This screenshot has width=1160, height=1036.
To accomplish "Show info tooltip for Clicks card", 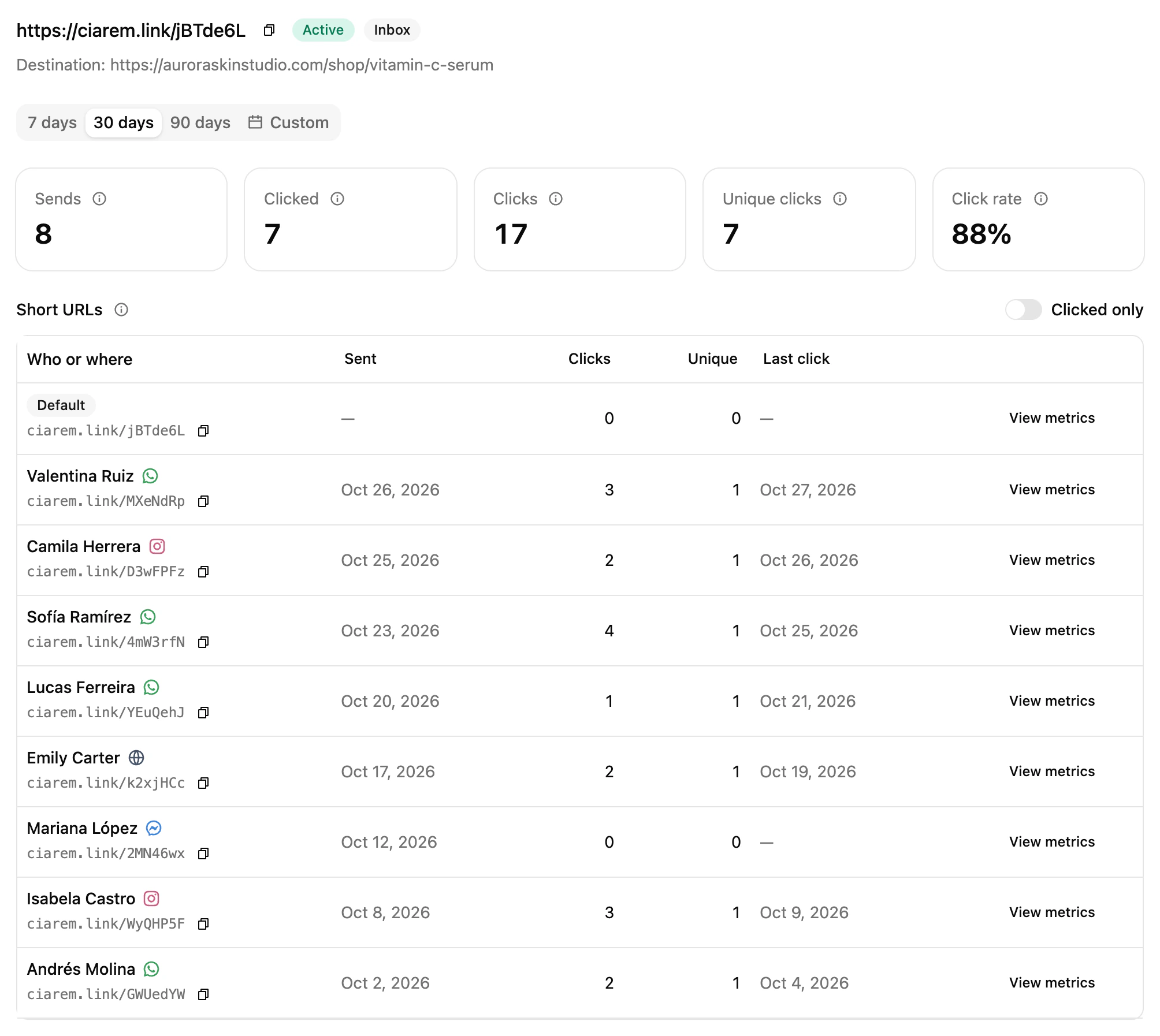I will pyautogui.click(x=556, y=199).
